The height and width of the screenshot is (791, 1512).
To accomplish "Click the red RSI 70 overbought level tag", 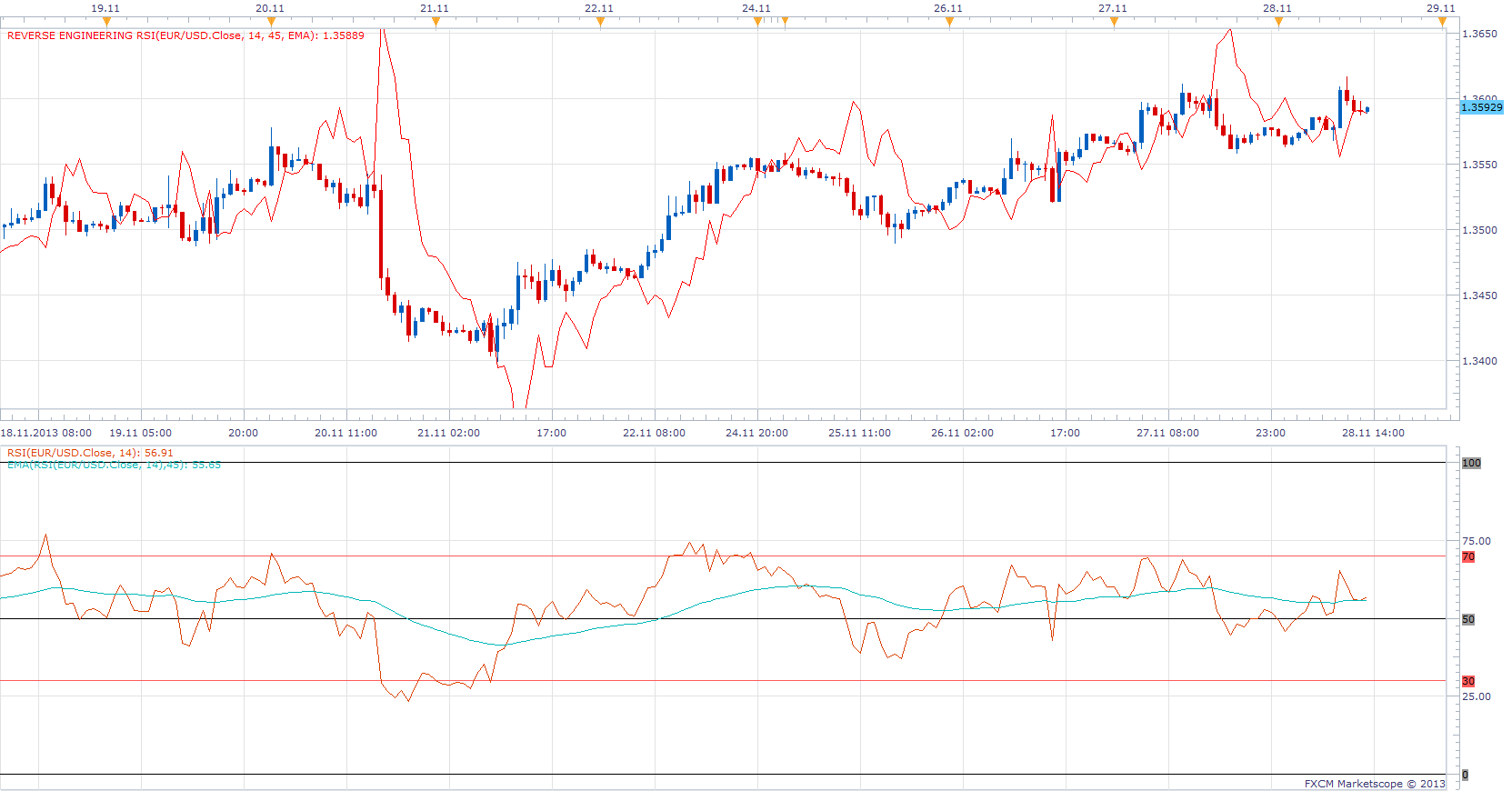I will [1468, 556].
